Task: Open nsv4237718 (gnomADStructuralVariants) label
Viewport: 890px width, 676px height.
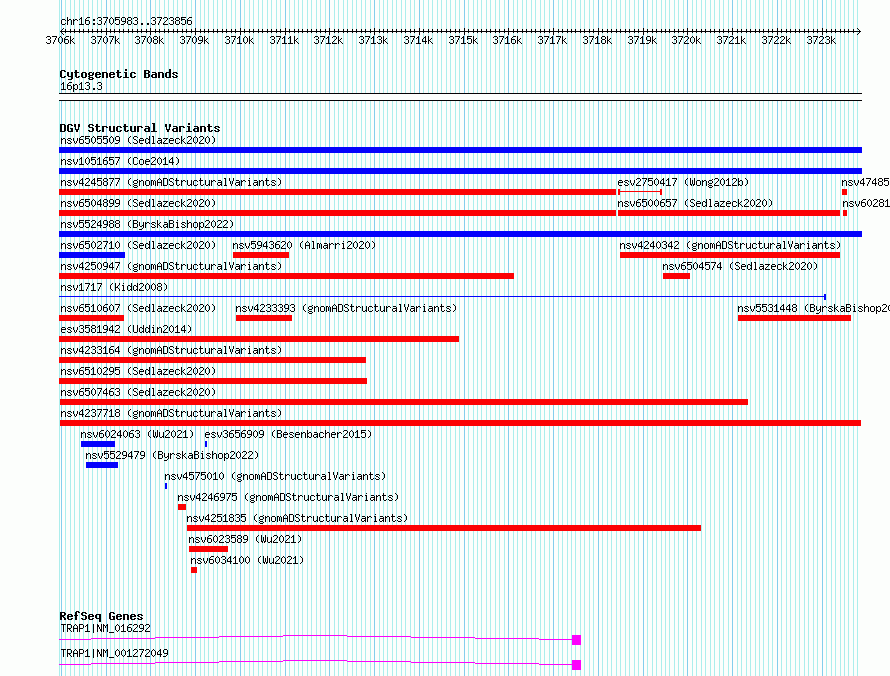Action: tap(171, 413)
